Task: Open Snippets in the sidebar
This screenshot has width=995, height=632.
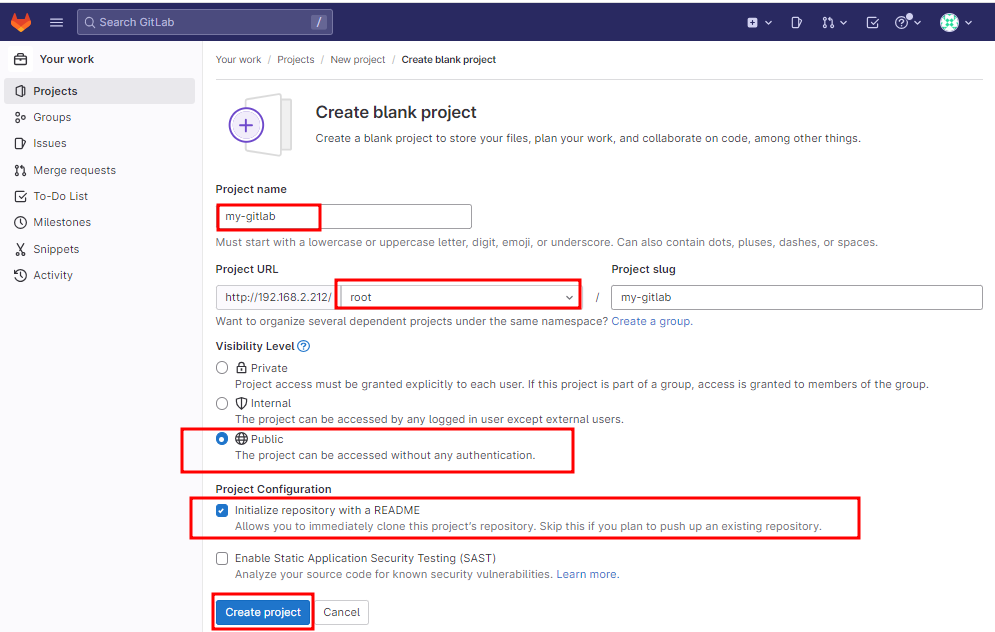Action: point(100,249)
